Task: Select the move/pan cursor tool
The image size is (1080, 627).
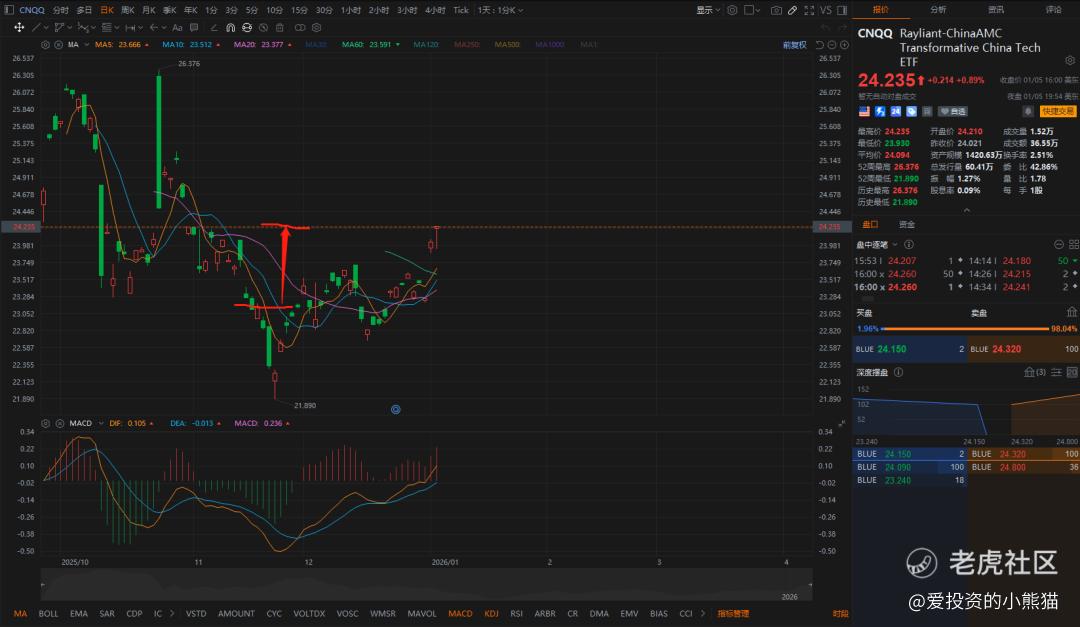Action: tap(19, 28)
